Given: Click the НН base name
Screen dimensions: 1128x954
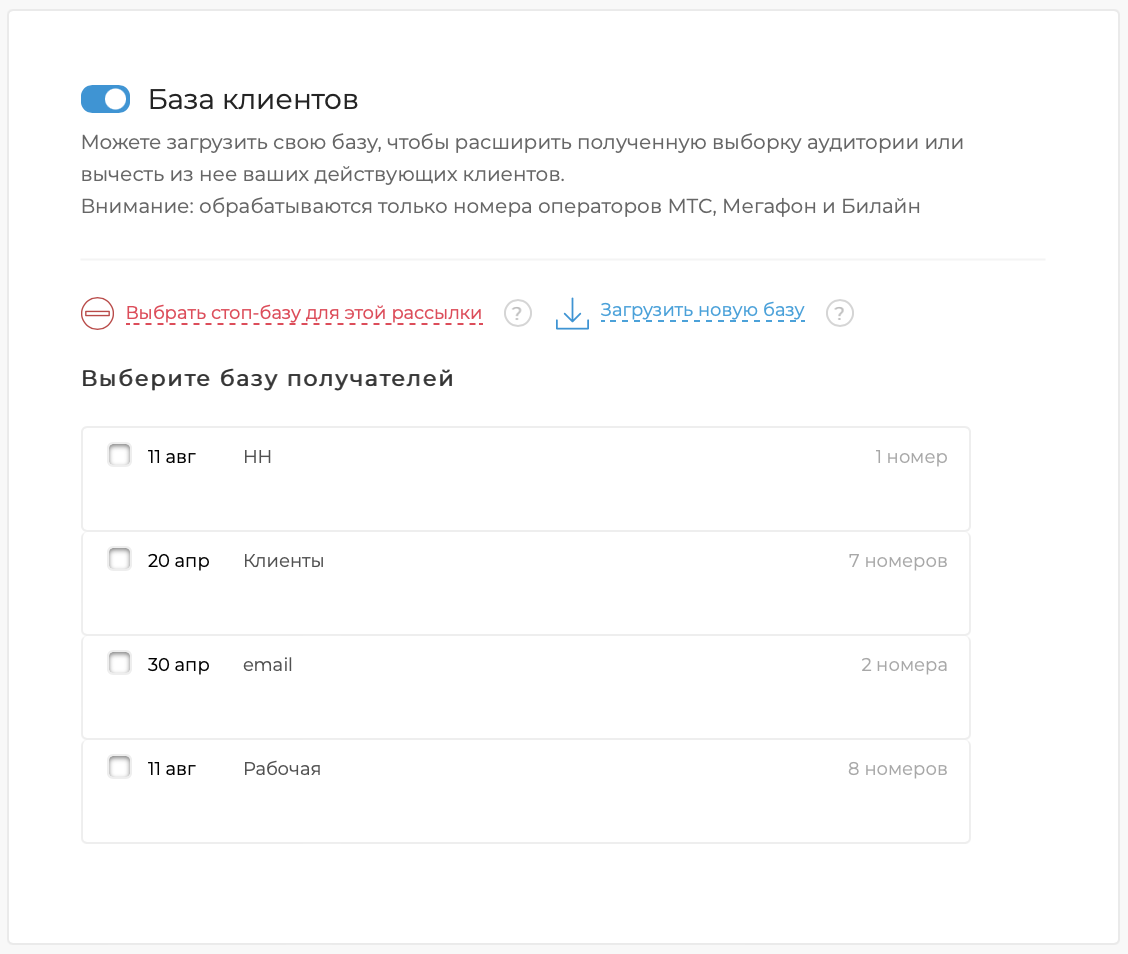Looking at the screenshot, I should [x=257, y=457].
